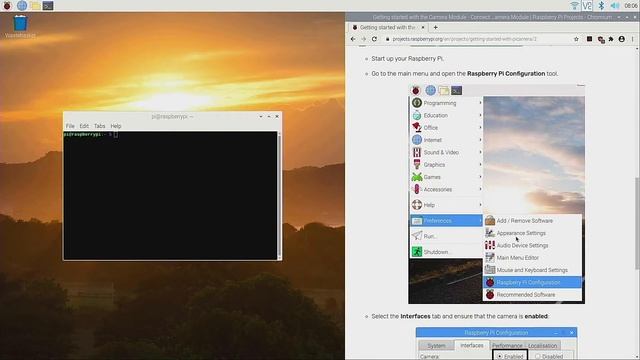
Task: Select the Wastebasket desktop icon
Action: tap(20, 27)
